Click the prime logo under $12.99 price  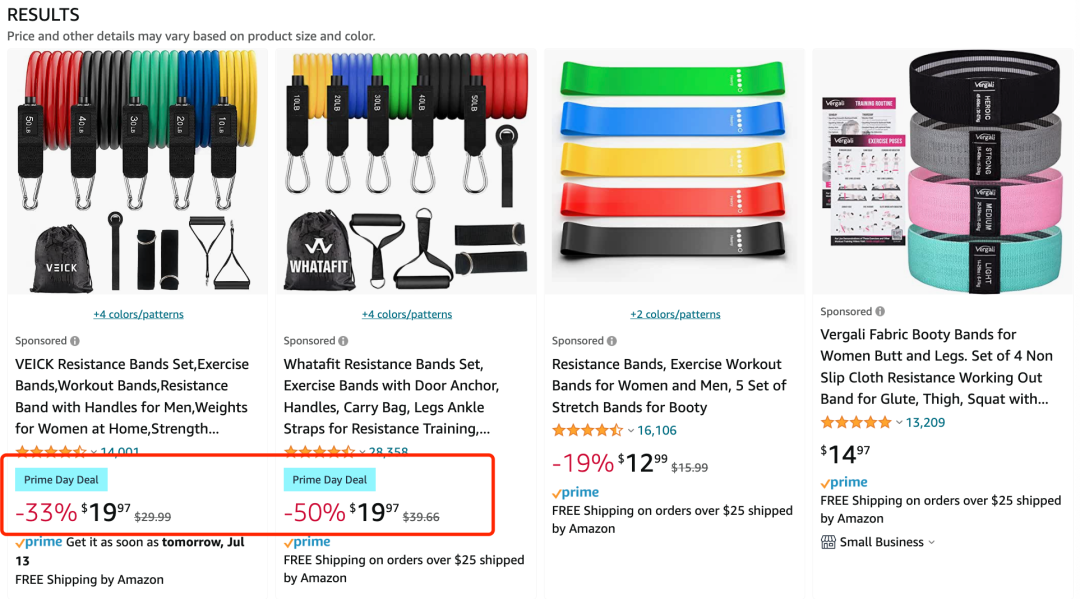coord(575,492)
